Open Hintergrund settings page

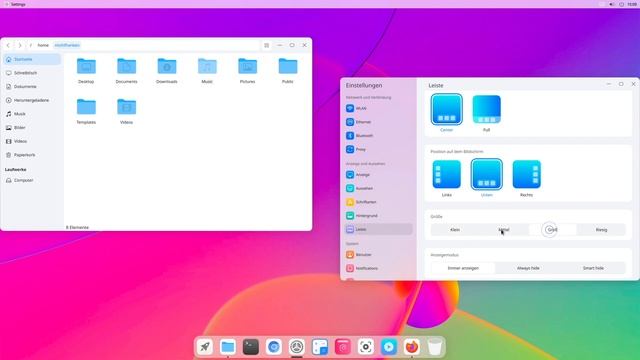coord(378,216)
